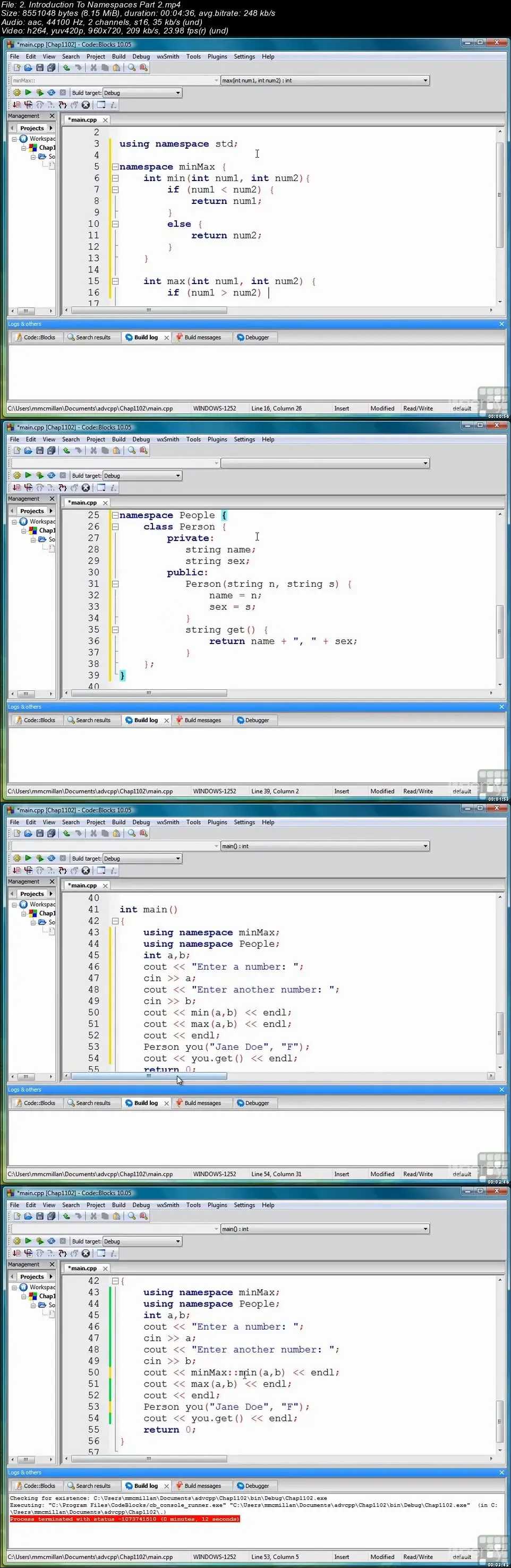Open Debug menu in int main() header window
The width and height of the screenshot is (511, 1568).
pos(141,822)
